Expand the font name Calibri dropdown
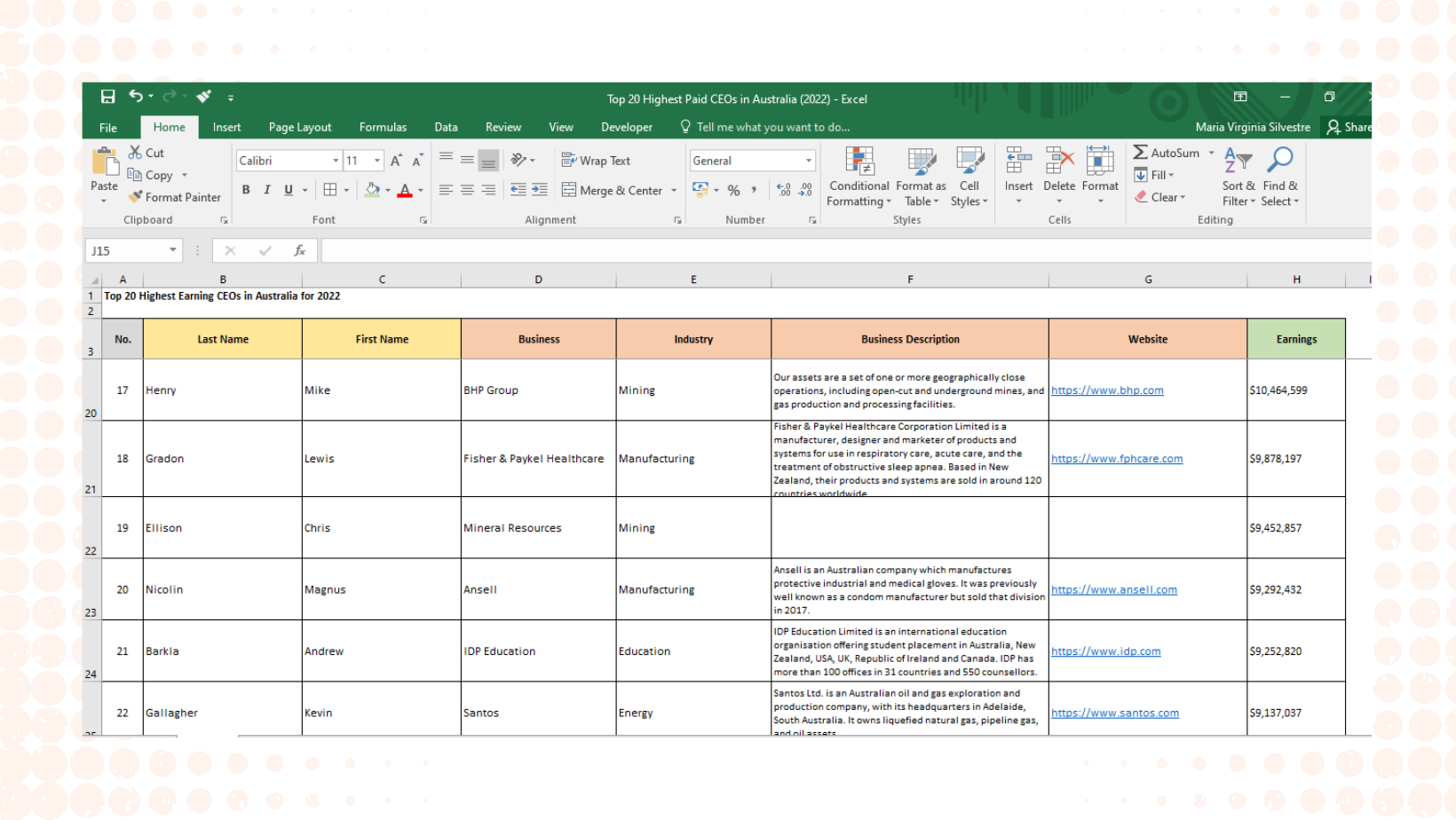 point(336,161)
